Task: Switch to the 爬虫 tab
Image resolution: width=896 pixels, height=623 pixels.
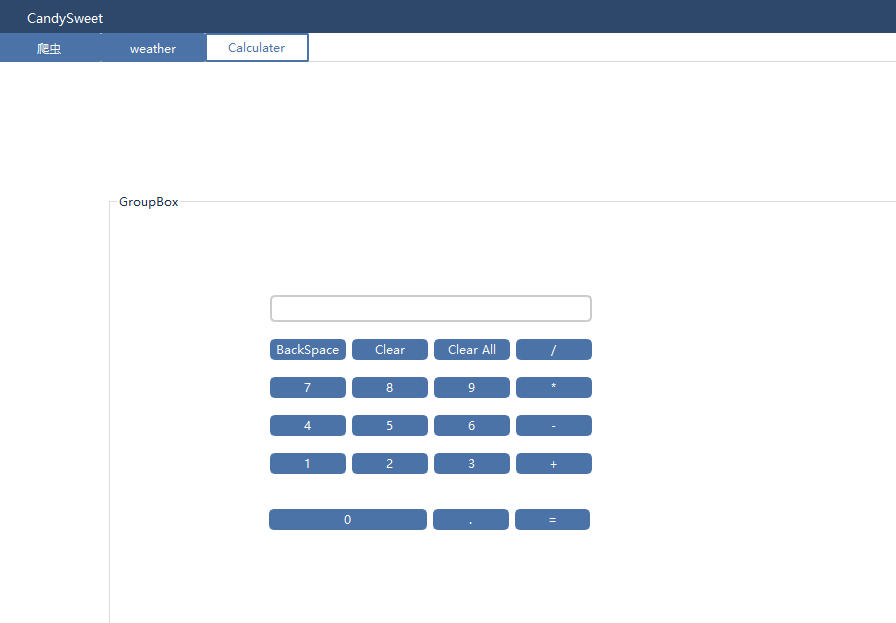Action: [50, 48]
